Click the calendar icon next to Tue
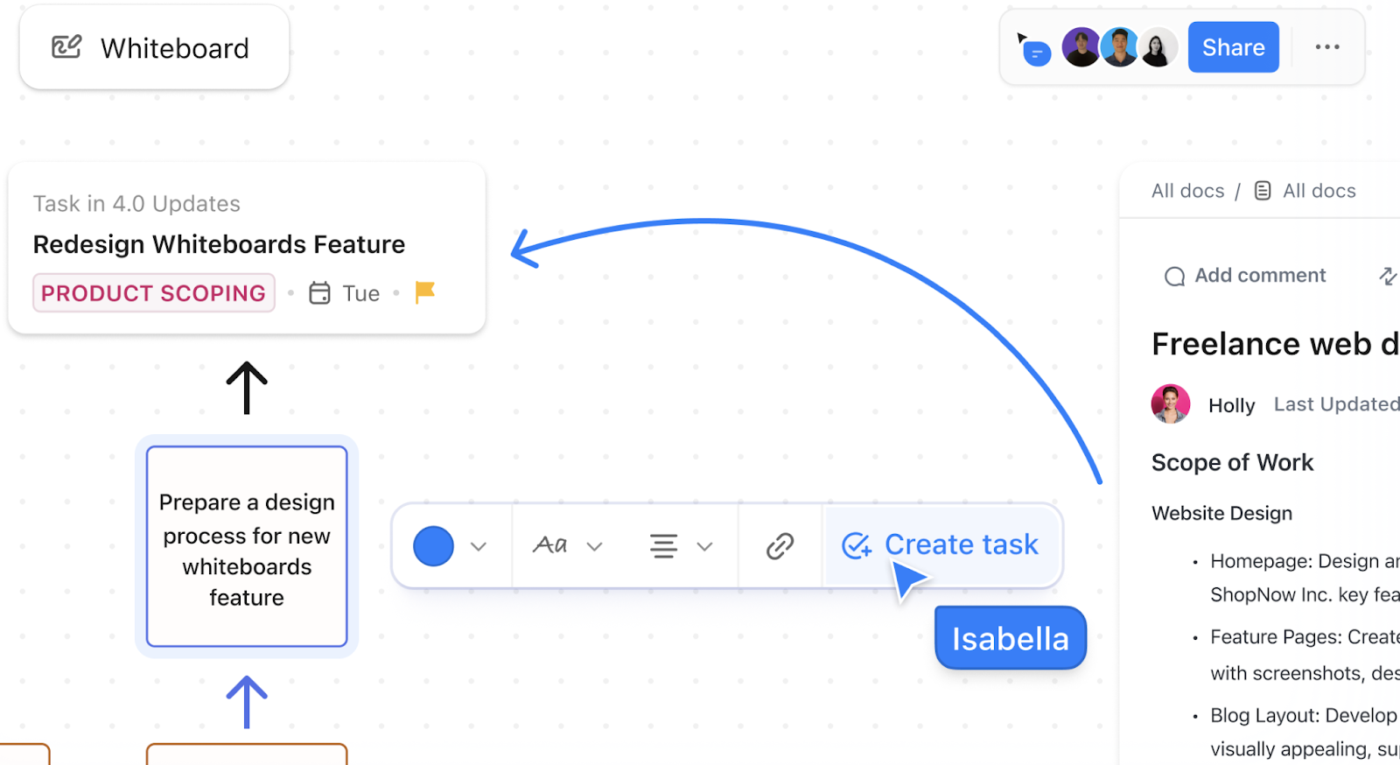Screen dimensions: 1400x765 click(318, 292)
